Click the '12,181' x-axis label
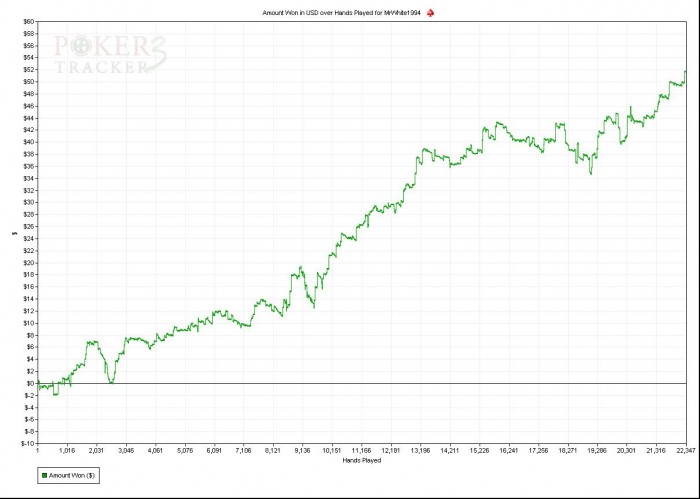This screenshot has width=700, height=499. pyautogui.click(x=391, y=451)
